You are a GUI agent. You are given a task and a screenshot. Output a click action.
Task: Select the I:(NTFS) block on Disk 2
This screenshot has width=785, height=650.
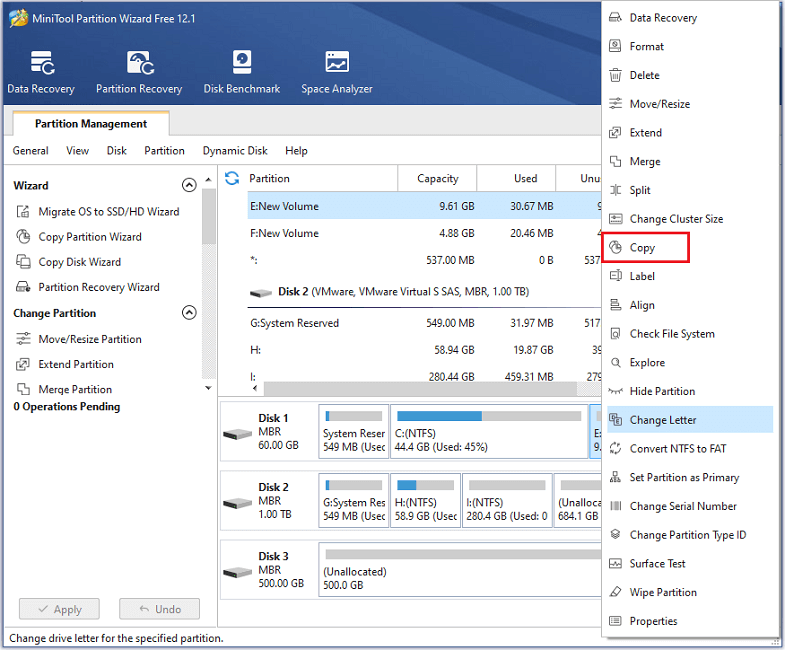[507, 501]
